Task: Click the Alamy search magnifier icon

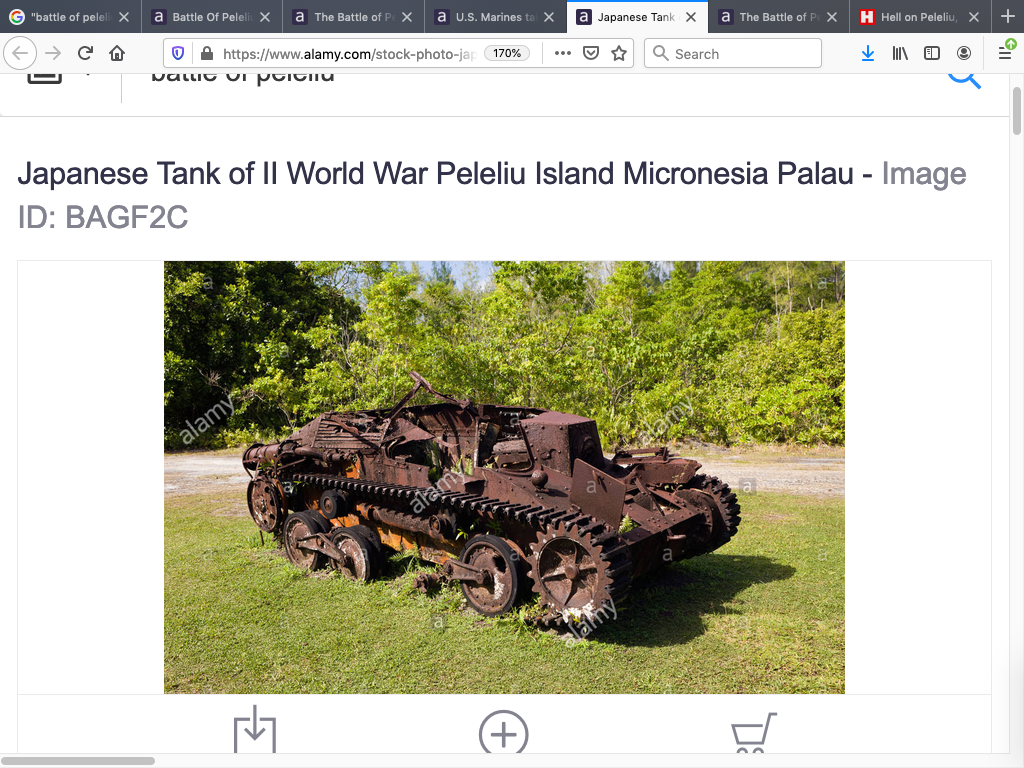Action: (964, 76)
